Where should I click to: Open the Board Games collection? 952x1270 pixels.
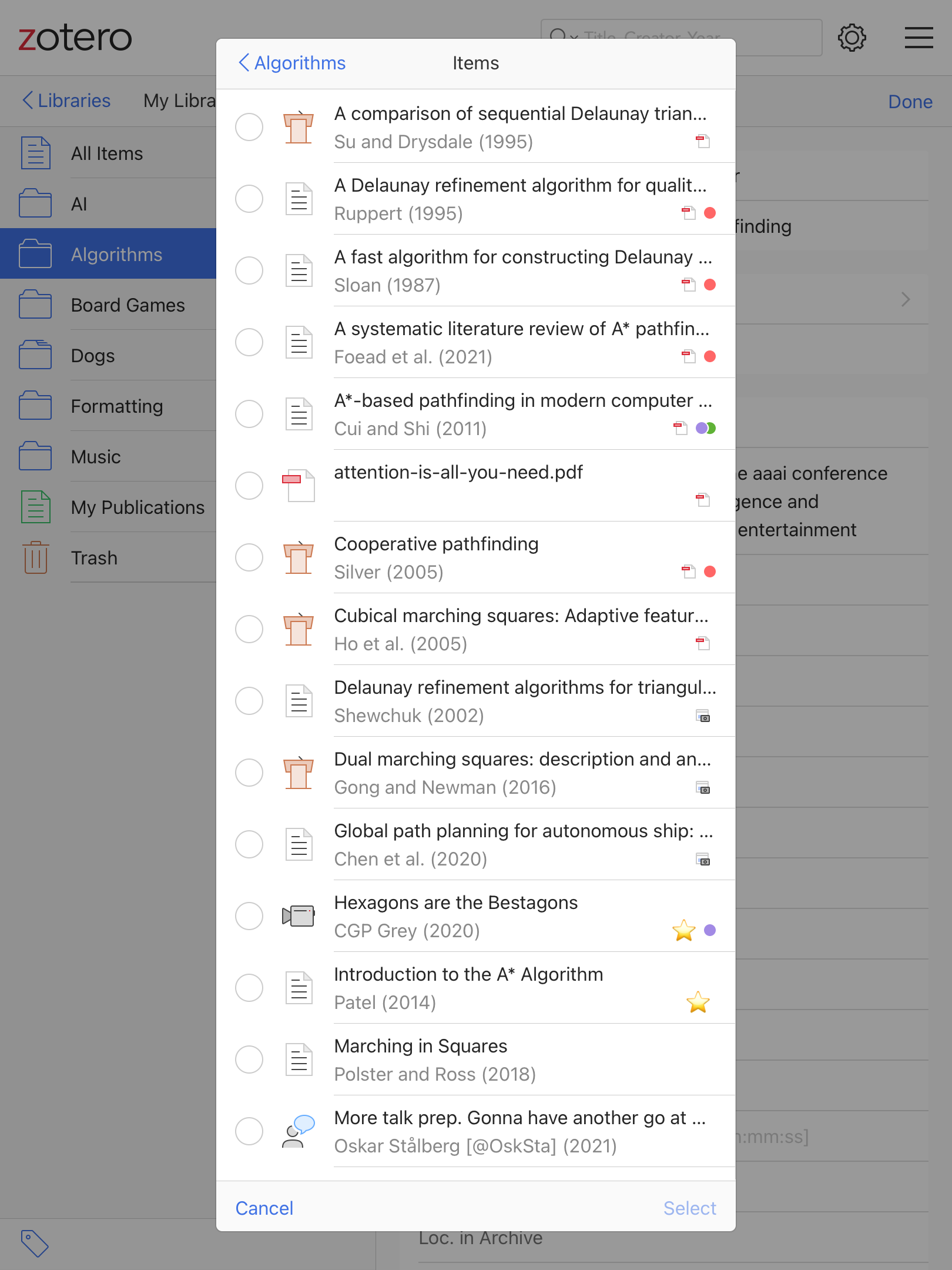point(128,305)
